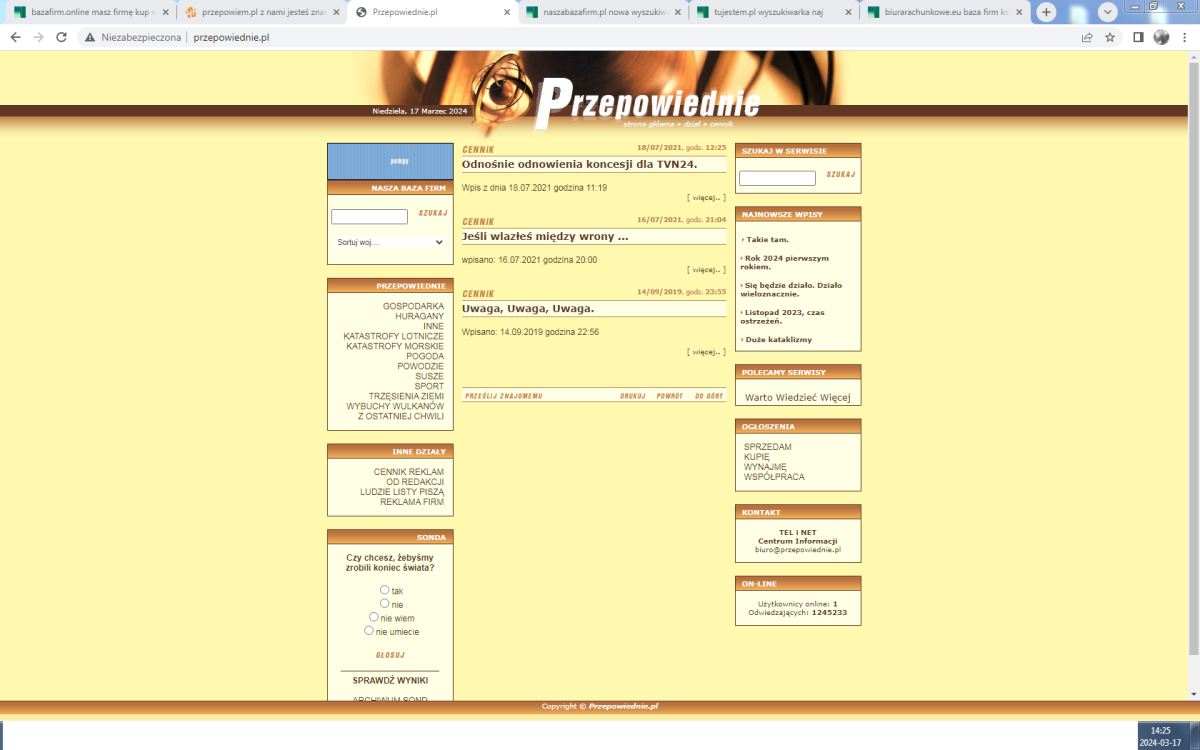Click the browser back arrow
The image size is (1200, 750).
click(15, 37)
